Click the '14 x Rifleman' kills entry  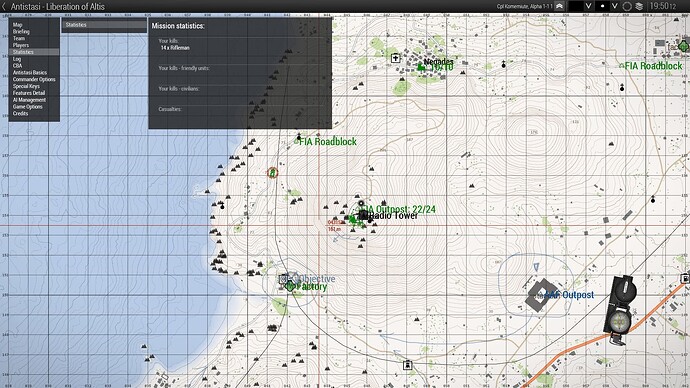tap(175, 48)
